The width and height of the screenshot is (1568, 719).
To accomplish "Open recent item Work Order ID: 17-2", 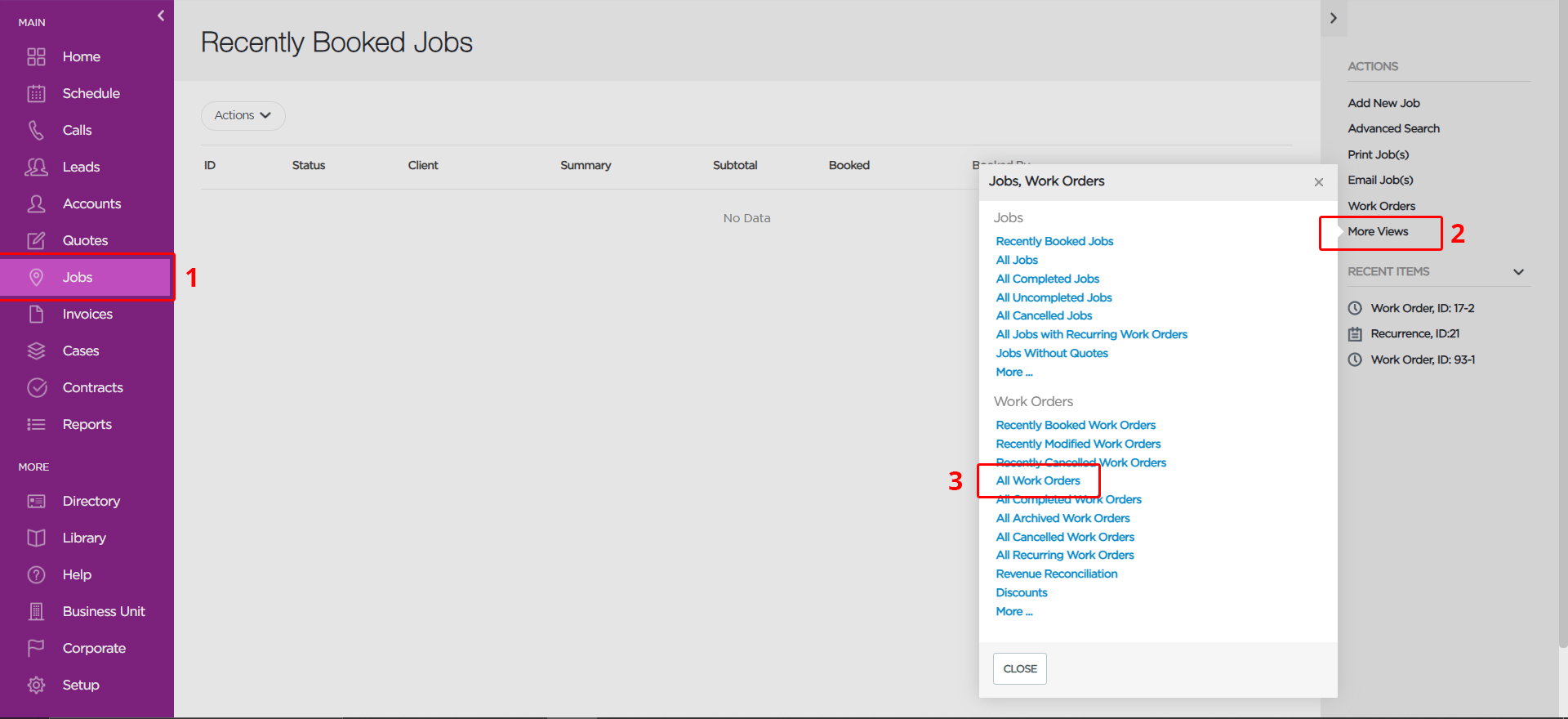I will [x=1422, y=308].
